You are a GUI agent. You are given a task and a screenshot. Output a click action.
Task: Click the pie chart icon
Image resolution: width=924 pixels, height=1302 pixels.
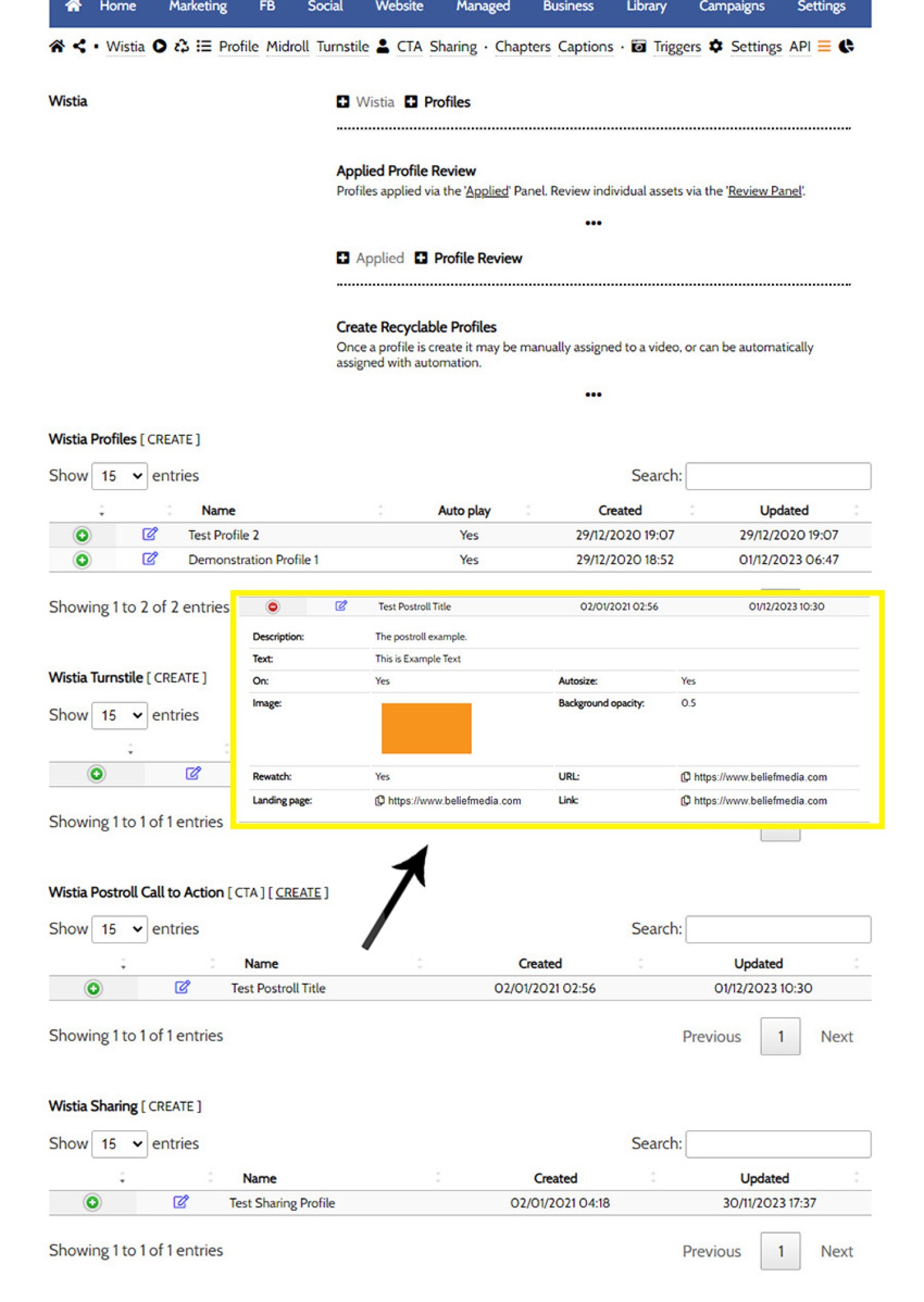847,46
